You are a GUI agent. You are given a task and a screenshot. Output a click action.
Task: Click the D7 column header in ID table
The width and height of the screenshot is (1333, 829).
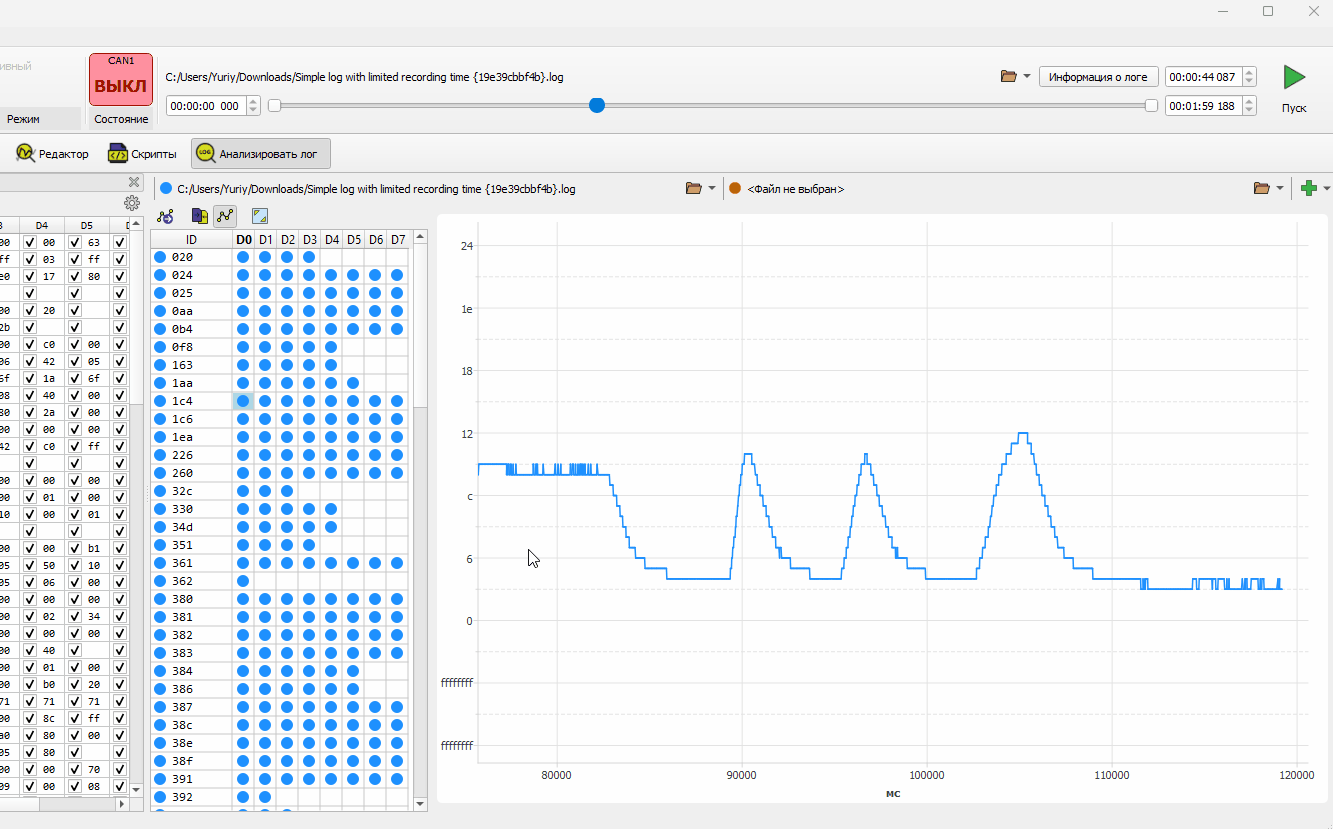[397, 240]
